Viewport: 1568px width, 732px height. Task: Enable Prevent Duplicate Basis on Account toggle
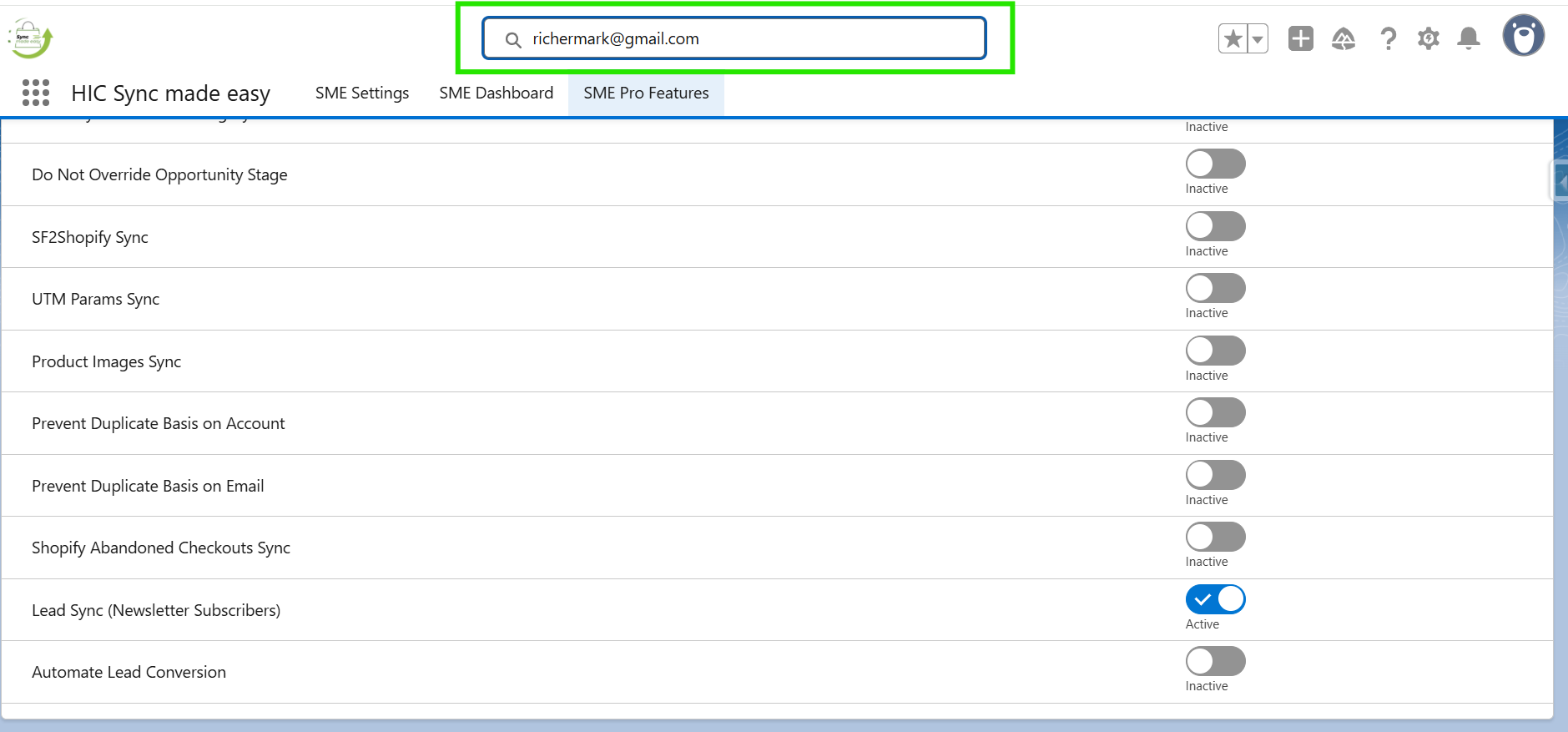1216,412
